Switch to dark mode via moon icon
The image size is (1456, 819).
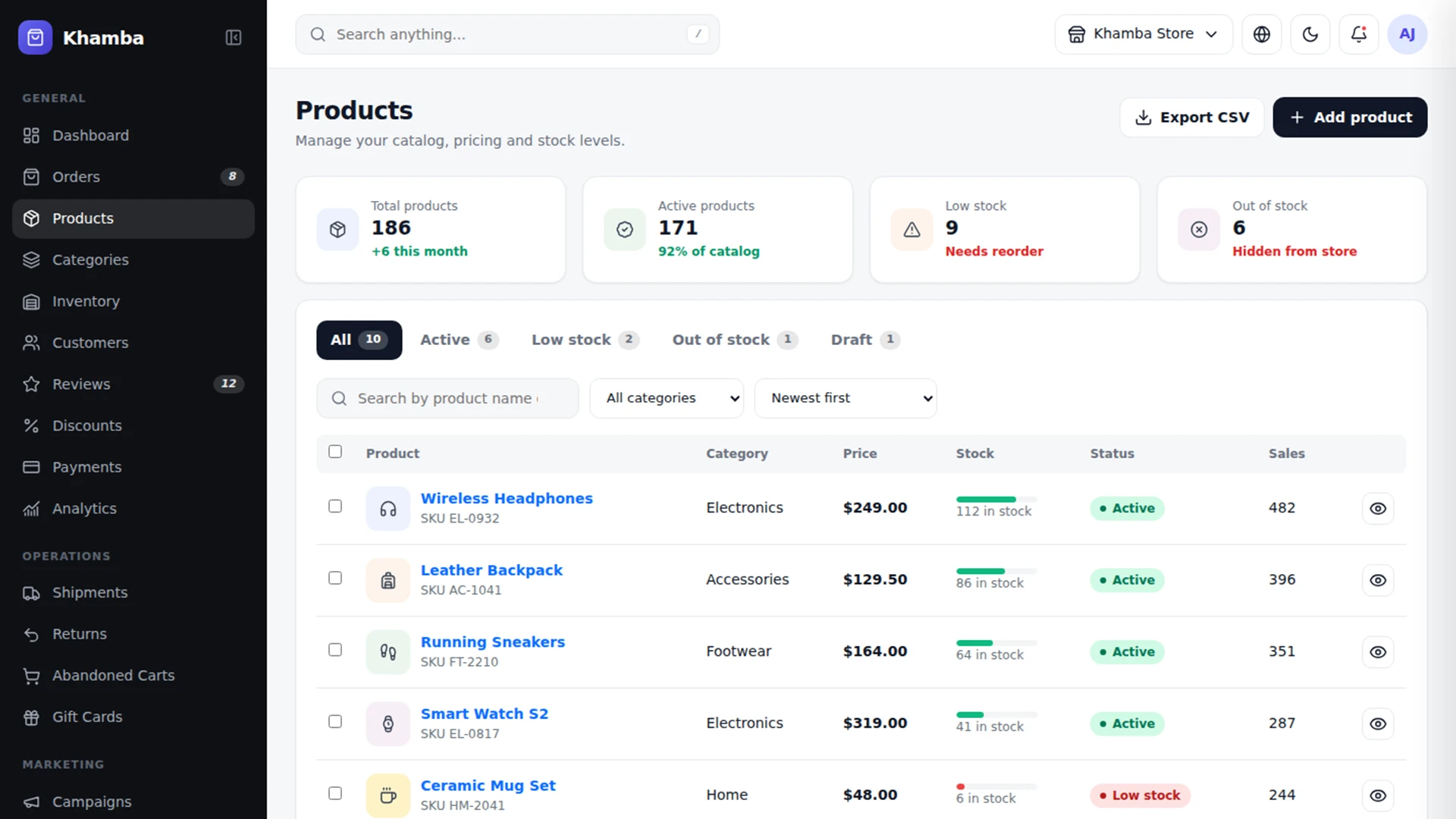pos(1310,34)
